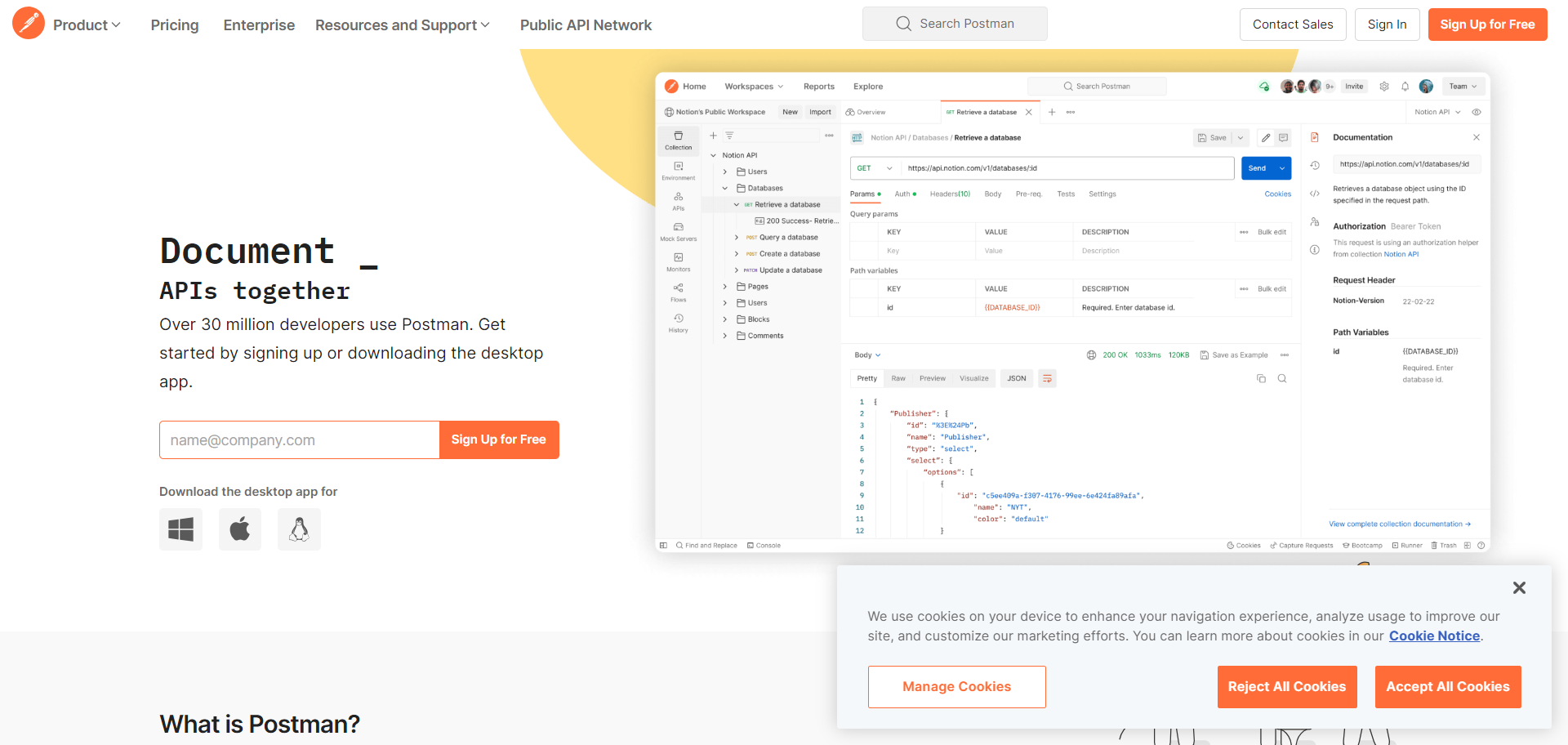The image size is (1568, 745).
Task: Open Mock Servers in the app preview sidebar
Action: click(x=678, y=232)
